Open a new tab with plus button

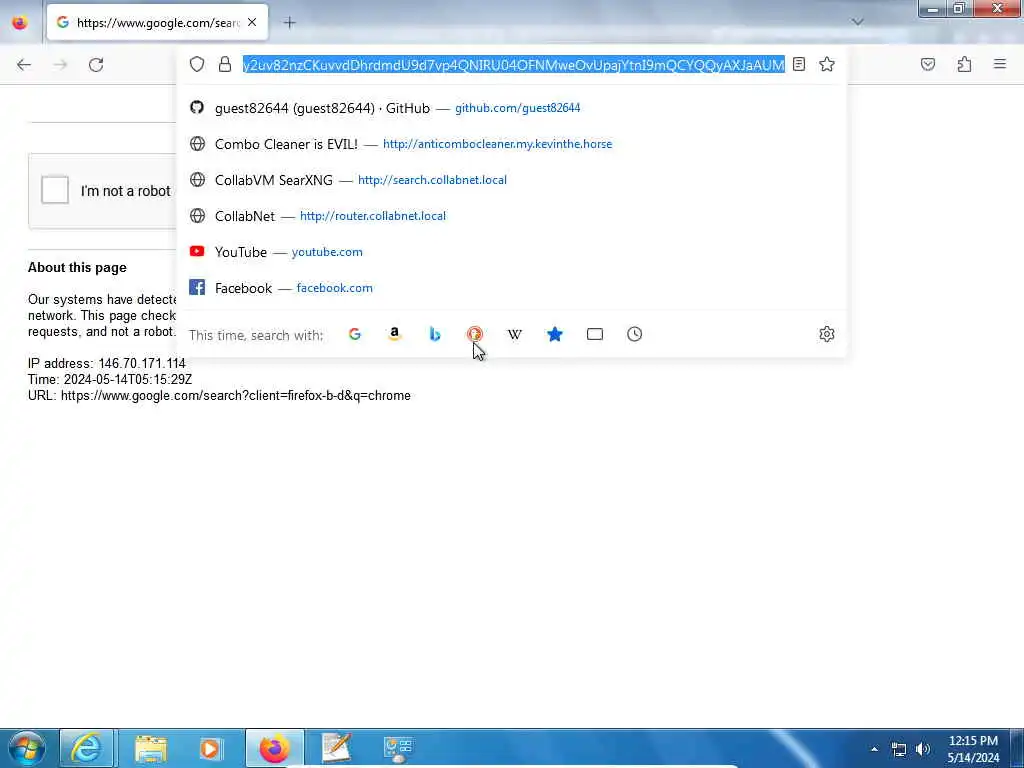[290, 23]
